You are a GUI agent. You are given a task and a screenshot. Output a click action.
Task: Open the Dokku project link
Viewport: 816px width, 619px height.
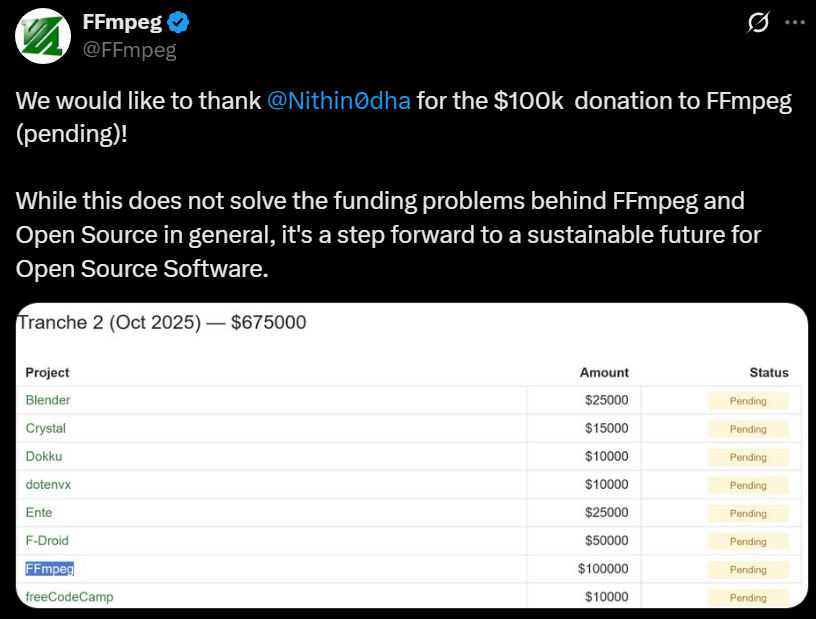pos(44,456)
